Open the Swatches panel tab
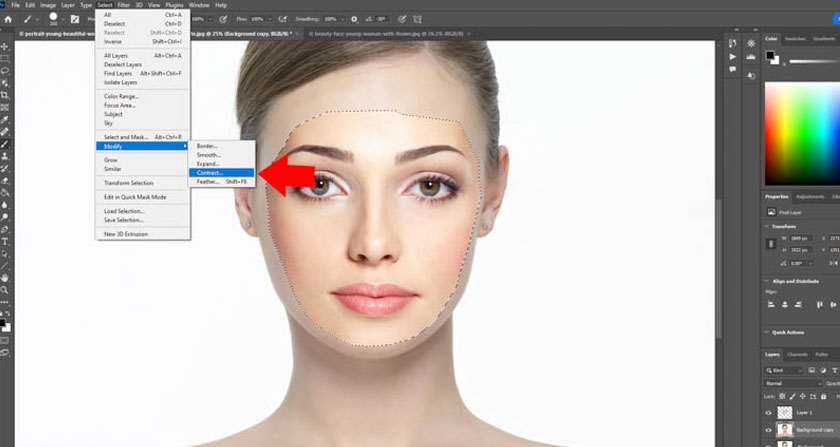Viewport: 840px width, 447px height. (x=795, y=38)
